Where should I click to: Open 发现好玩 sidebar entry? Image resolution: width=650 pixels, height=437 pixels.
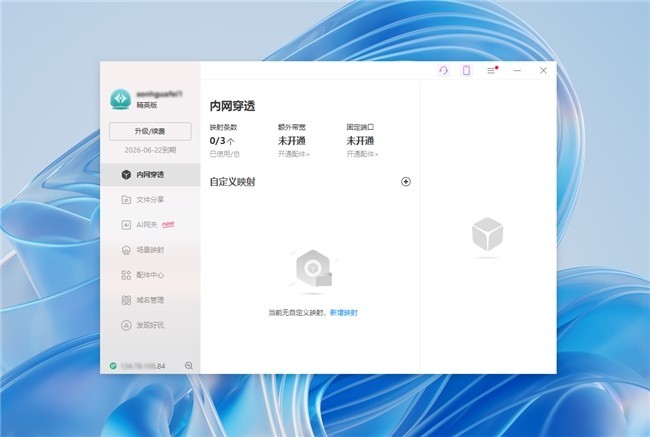(x=150, y=325)
